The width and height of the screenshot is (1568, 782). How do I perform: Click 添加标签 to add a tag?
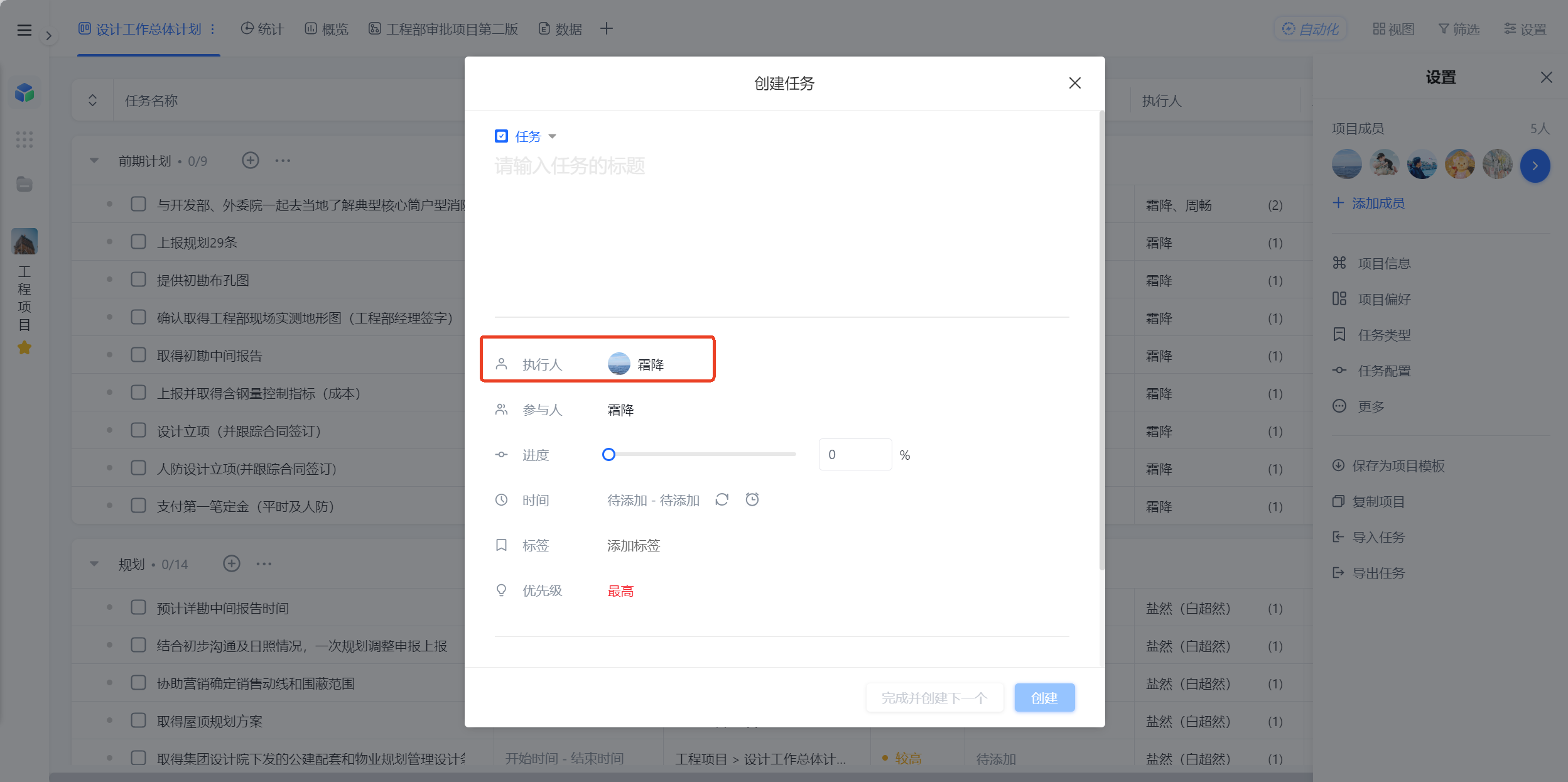click(634, 546)
